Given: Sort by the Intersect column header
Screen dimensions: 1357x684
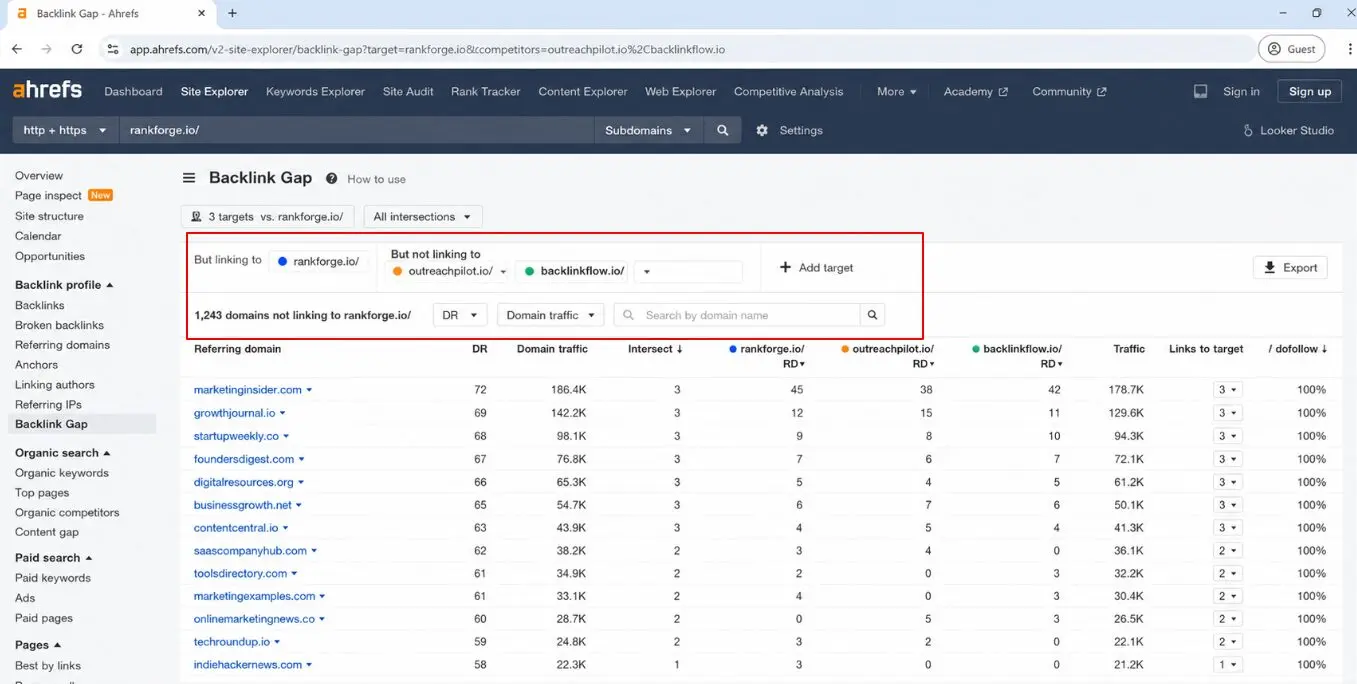Looking at the screenshot, I should click(x=655, y=349).
